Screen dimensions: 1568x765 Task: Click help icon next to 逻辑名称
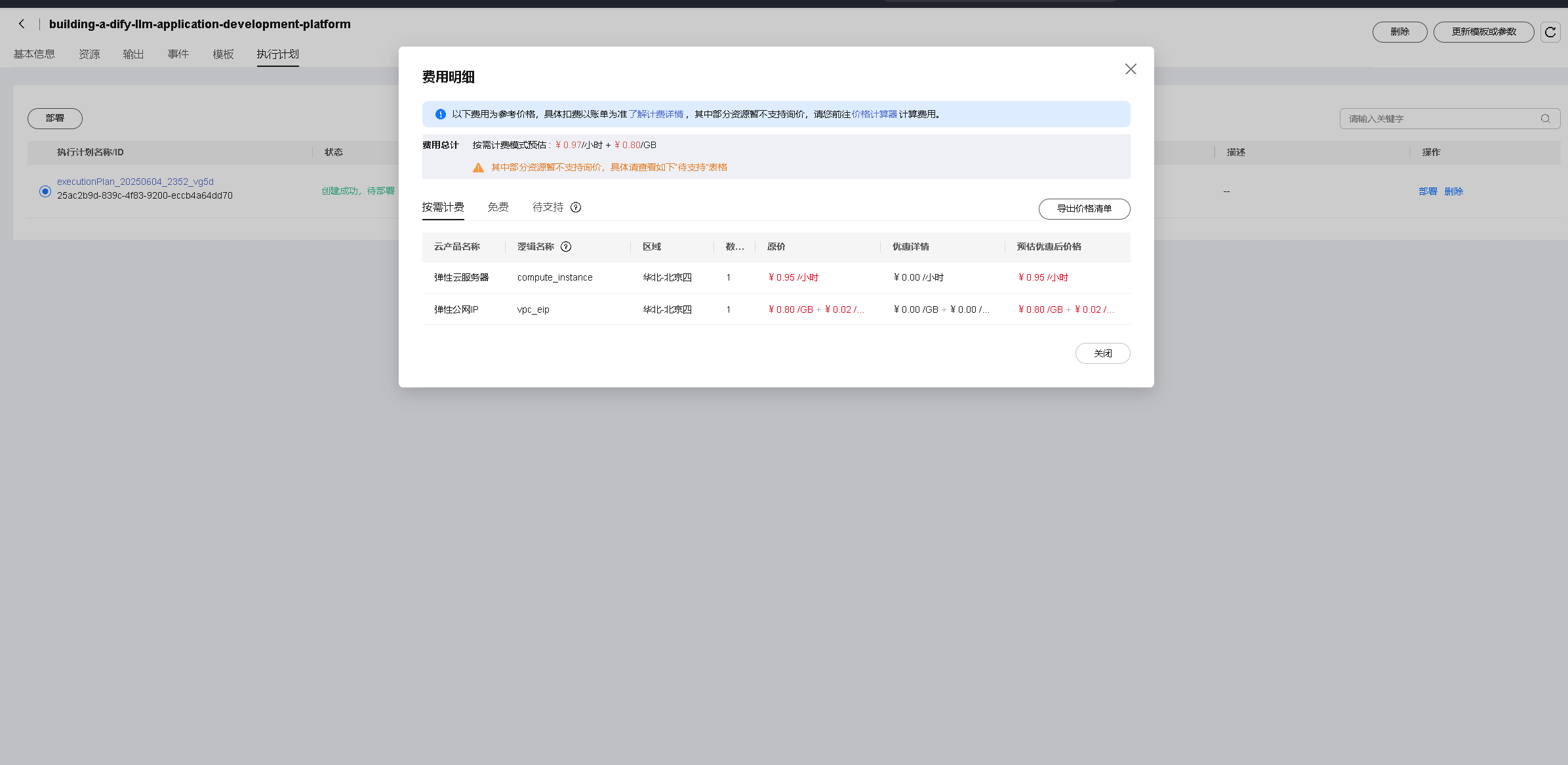pyautogui.click(x=566, y=246)
